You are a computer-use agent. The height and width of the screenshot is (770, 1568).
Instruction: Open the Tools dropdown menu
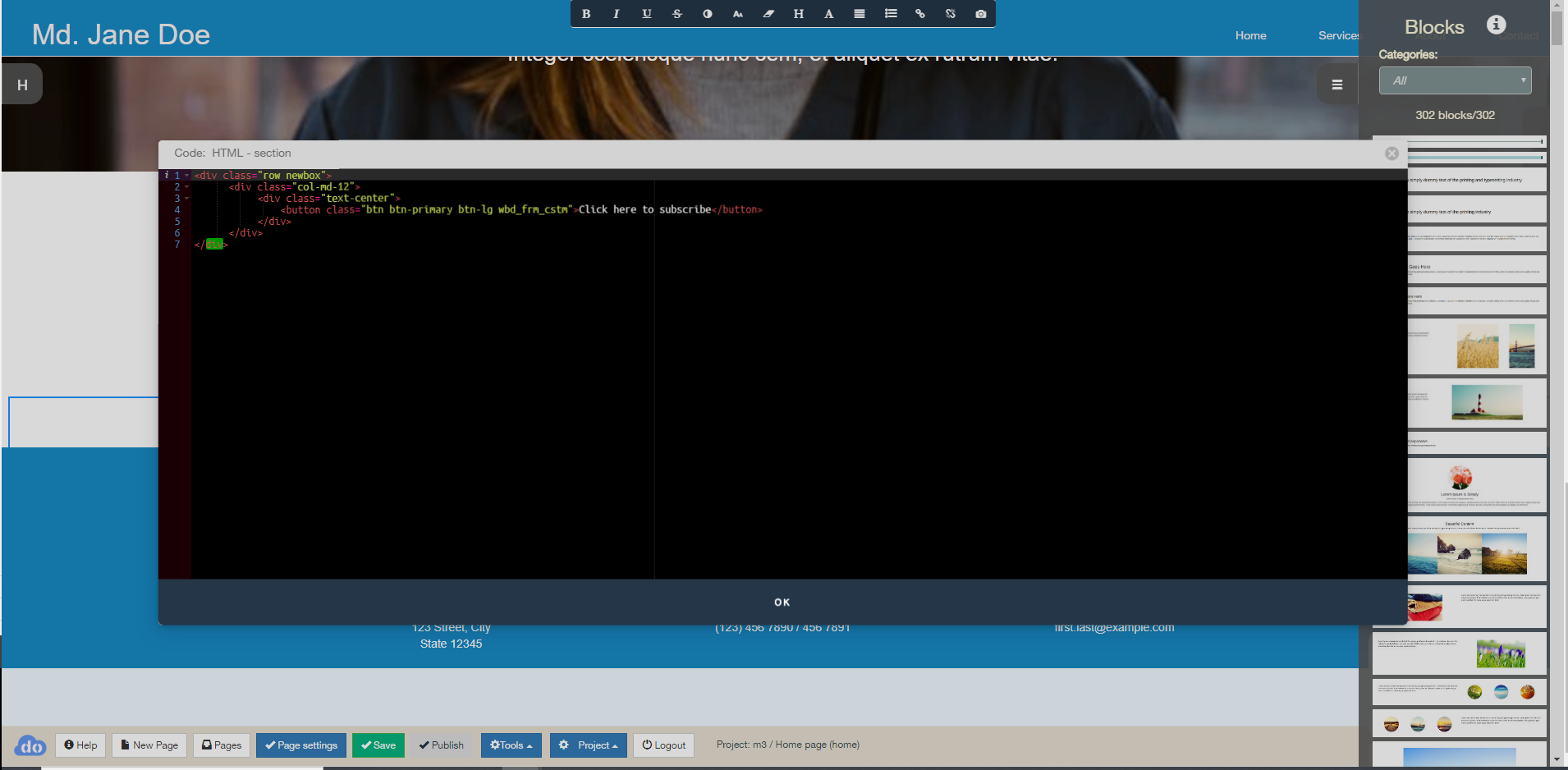(x=511, y=745)
